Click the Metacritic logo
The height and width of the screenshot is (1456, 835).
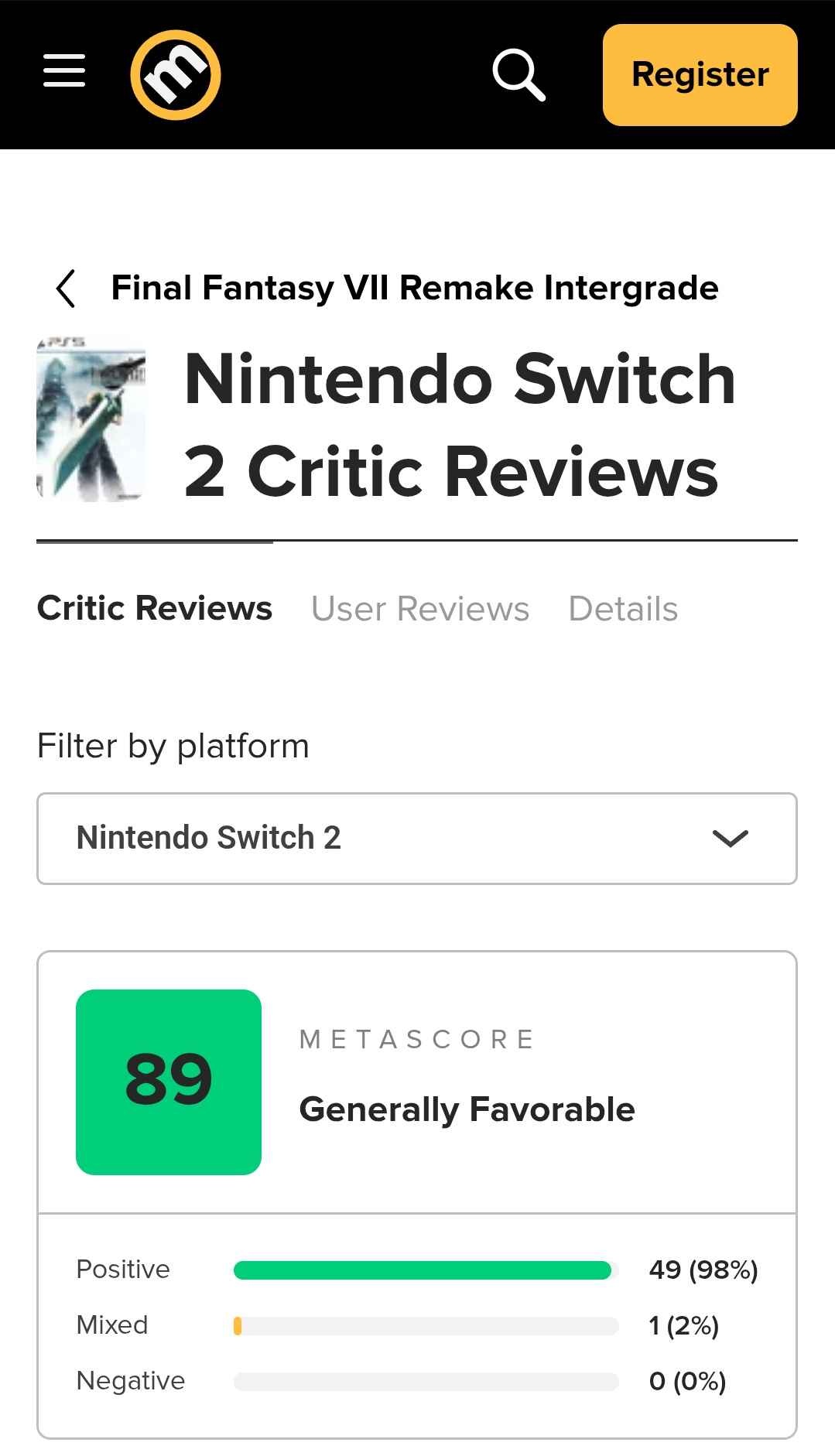(x=176, y=75)
